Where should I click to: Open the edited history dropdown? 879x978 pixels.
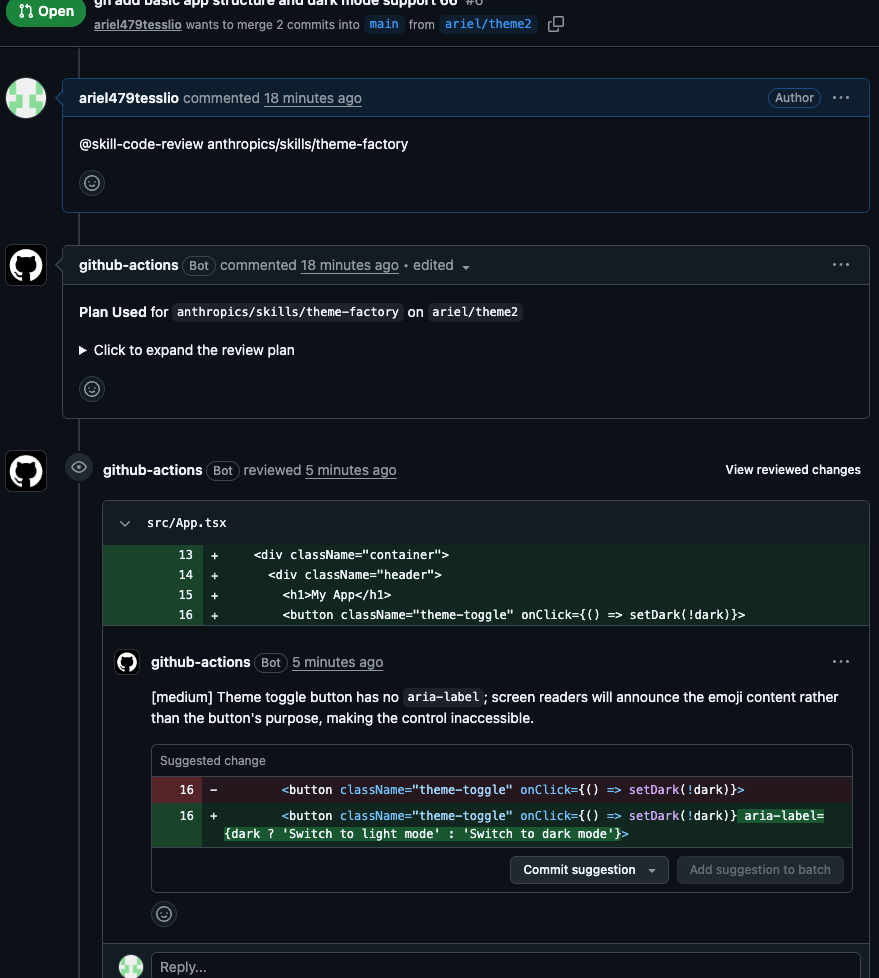[442, 266]
